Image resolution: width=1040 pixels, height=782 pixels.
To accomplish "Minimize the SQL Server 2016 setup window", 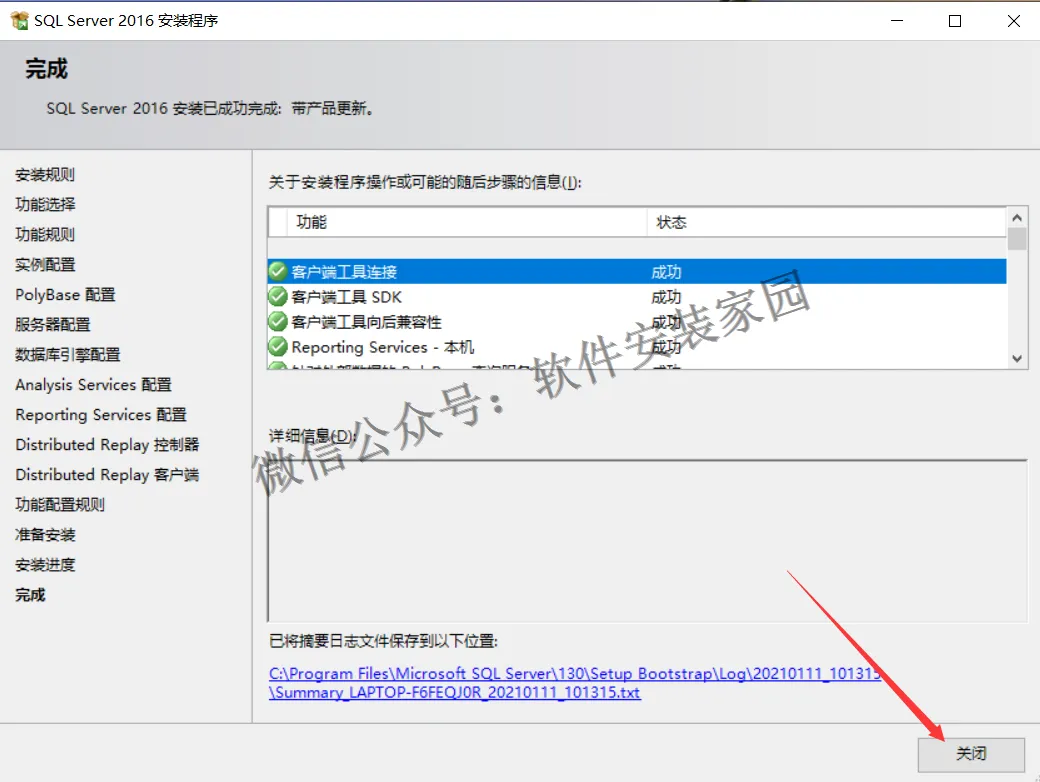I will [897, 21].
